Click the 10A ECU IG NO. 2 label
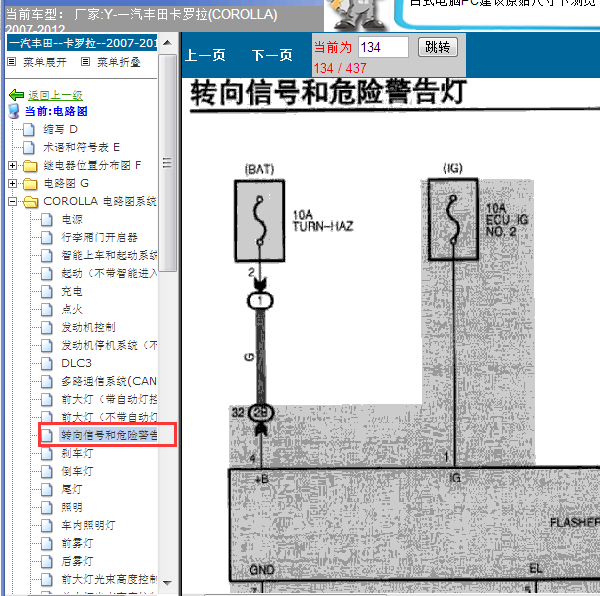This screenshot has width=600, height=596. point(506,220)
